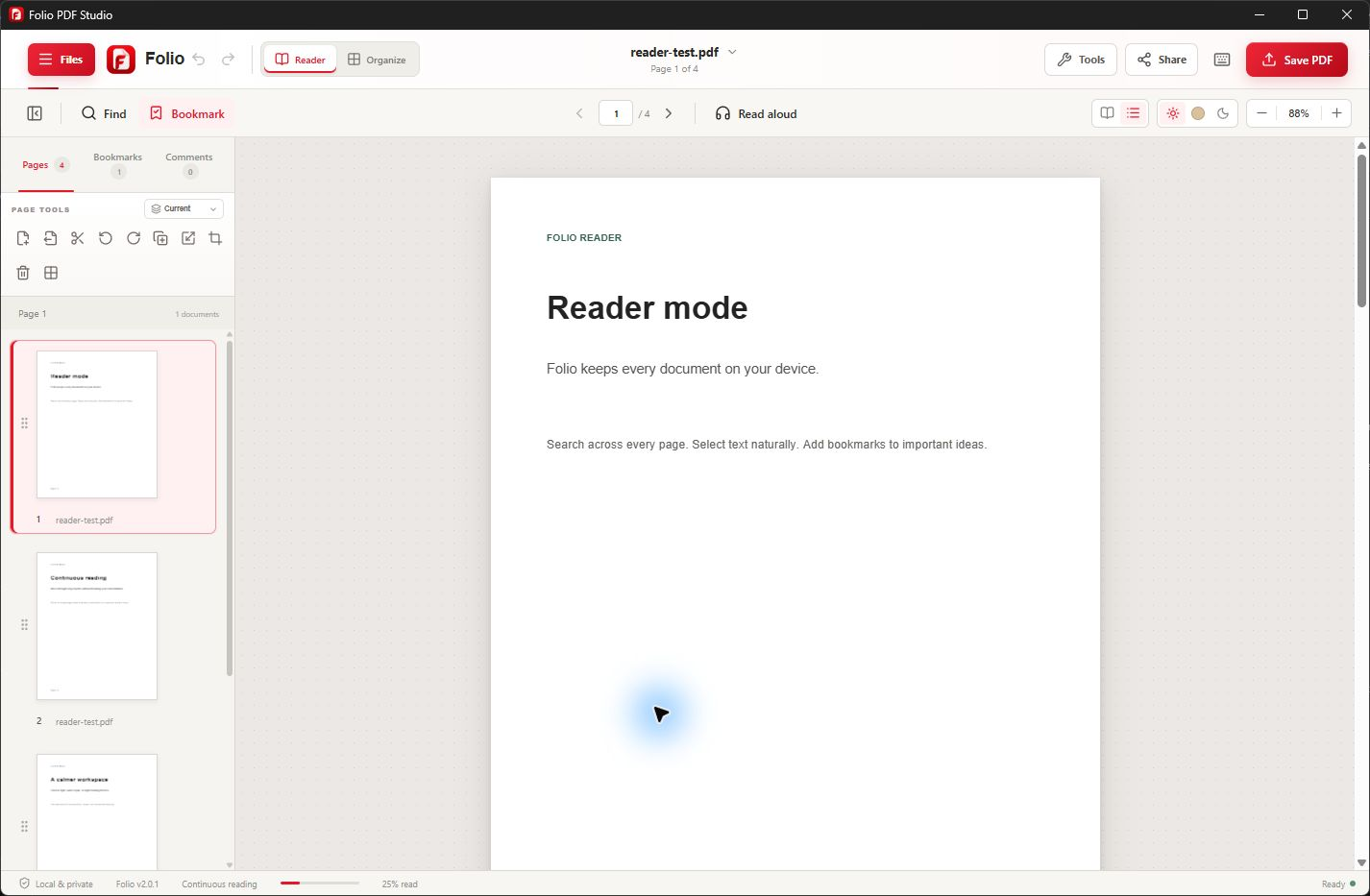Image resolution: width=1370 pixels, height=896 pixels.
Task: Grab the page 2 drag handle
Action: tap(24, 625)
